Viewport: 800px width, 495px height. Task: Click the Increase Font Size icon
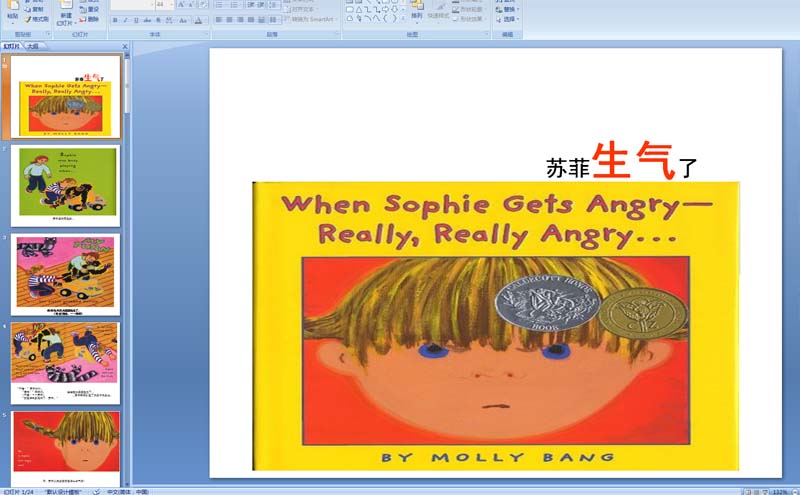point(181,5)
